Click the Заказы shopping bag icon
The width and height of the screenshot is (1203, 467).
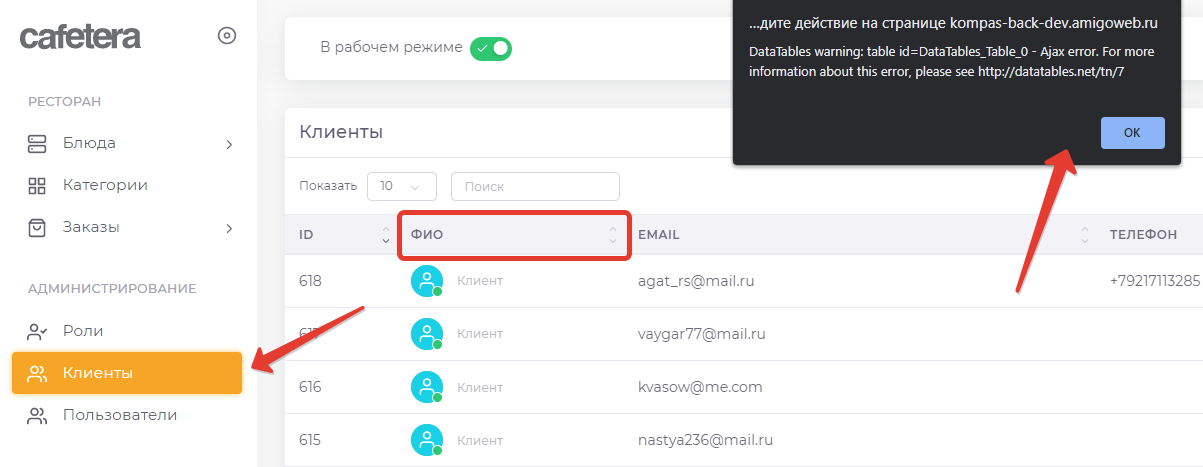click(x=37, y=227)
